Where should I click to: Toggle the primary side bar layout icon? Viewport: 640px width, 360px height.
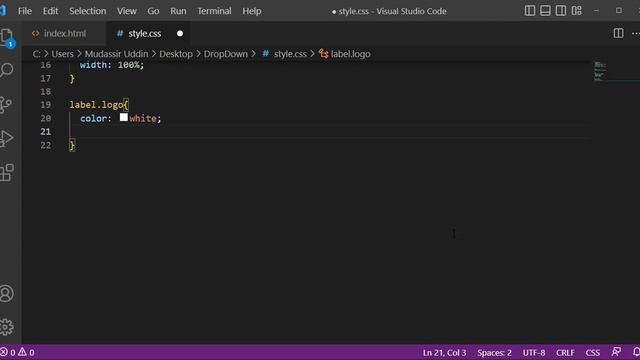530,11
